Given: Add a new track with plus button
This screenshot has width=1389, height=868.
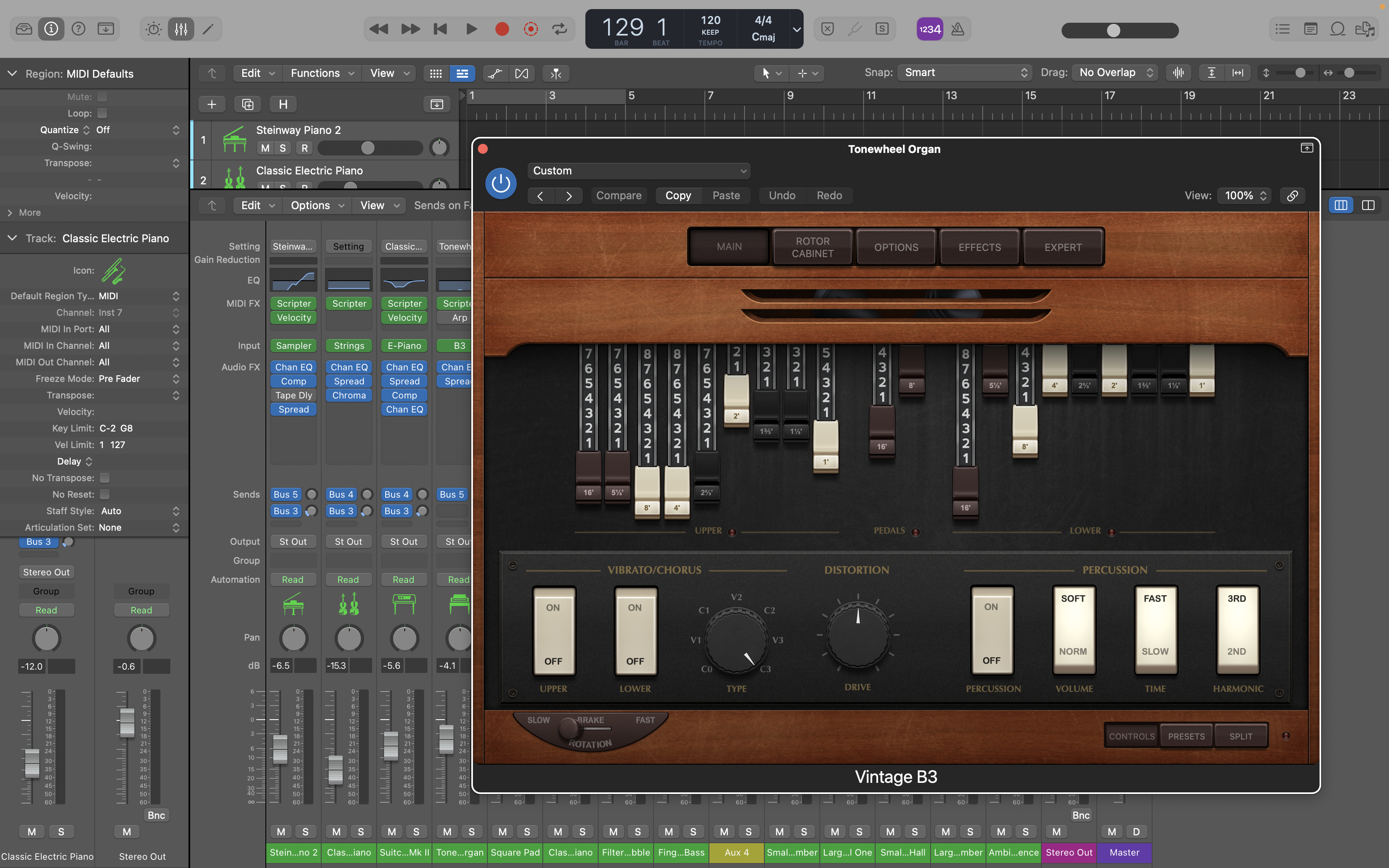Looking at the screenshot, I should point(212,104).
